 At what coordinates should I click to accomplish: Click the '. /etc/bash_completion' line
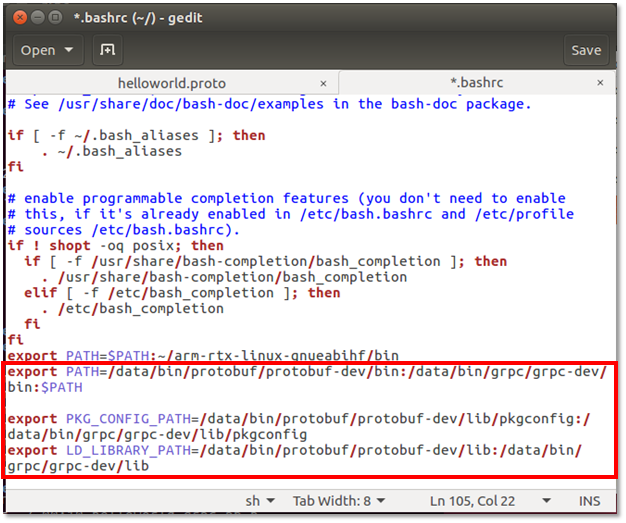(x=132, y=309)
